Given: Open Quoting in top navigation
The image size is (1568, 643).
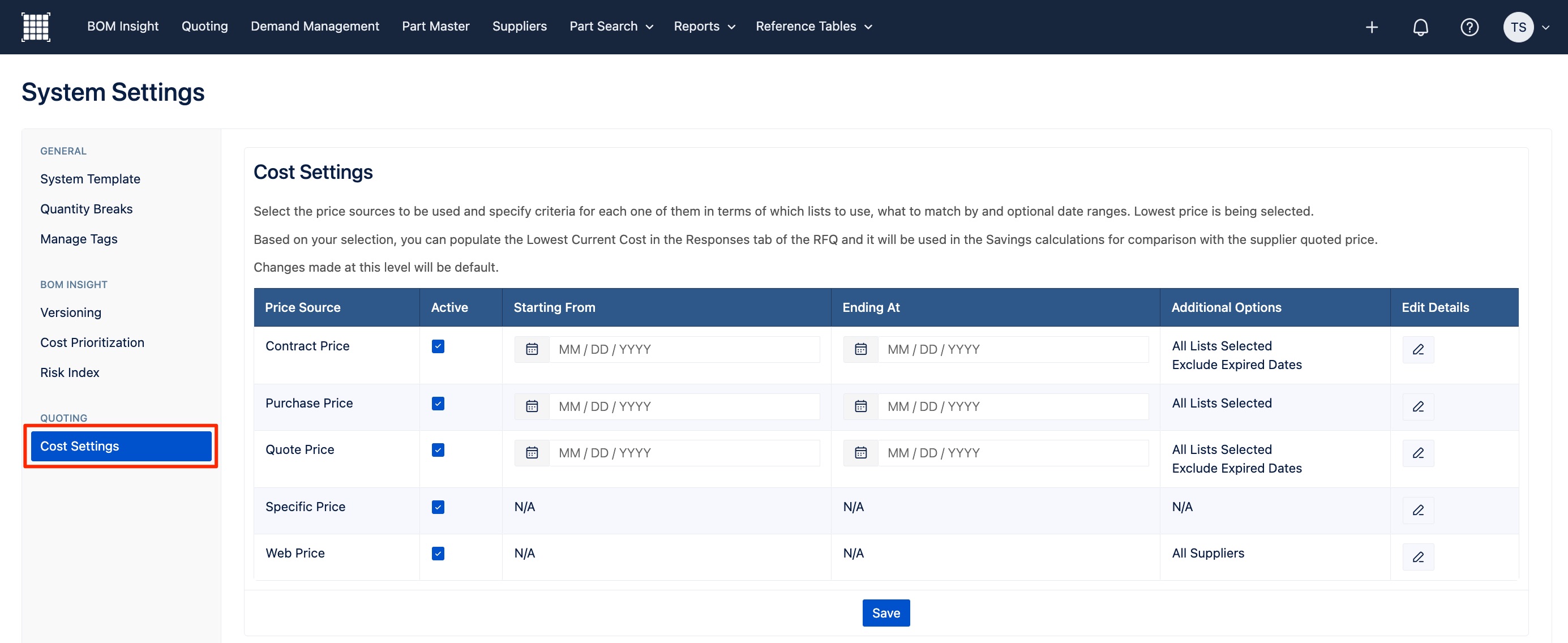Looking at the screenshot, I should pyautogui.click(x=204, y=26).
